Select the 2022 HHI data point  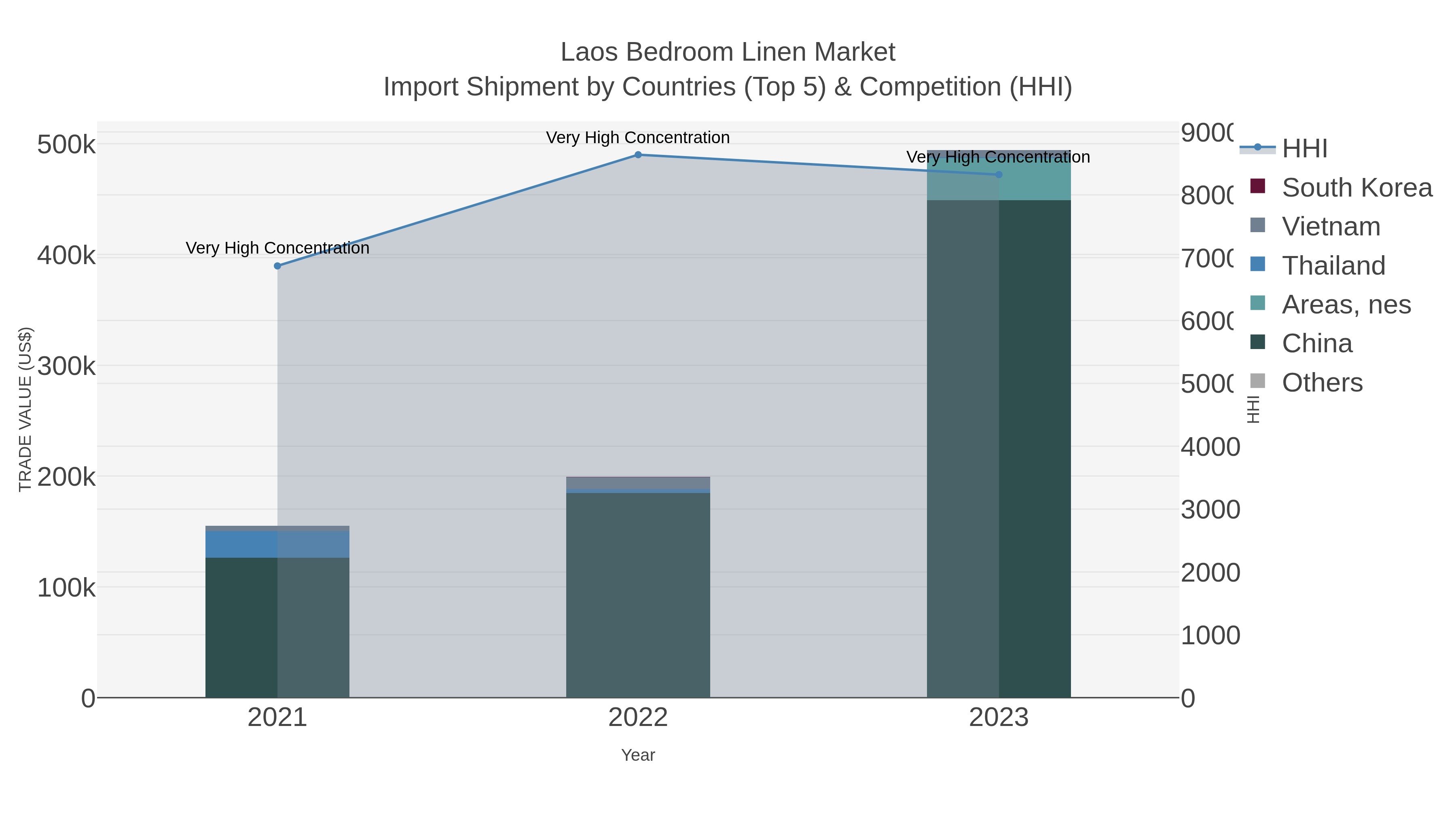[638, 155]
